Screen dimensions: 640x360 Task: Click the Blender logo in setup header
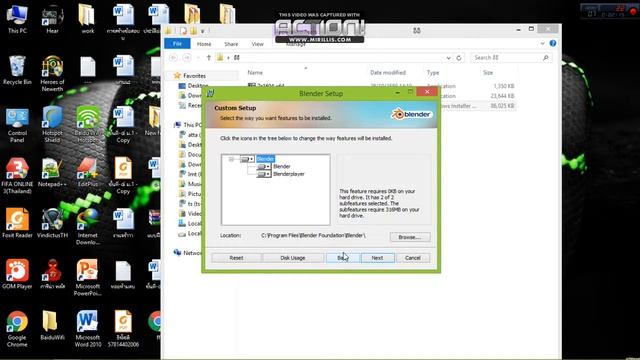pyautogui.click(x=411, y=114)
